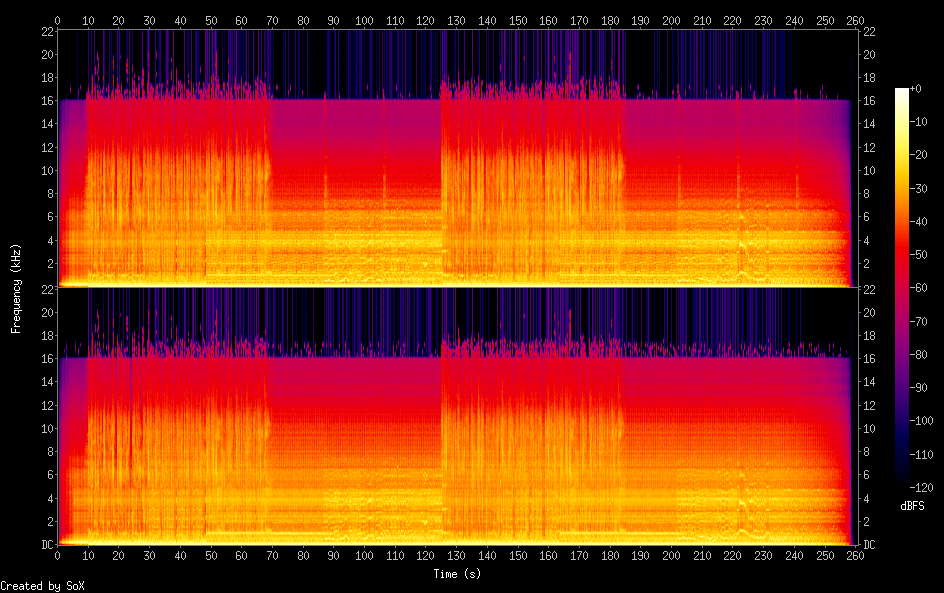
Task: Click dark bottom end of dBFS color bar
Action: pyautogui.click(x=902, y=482)
